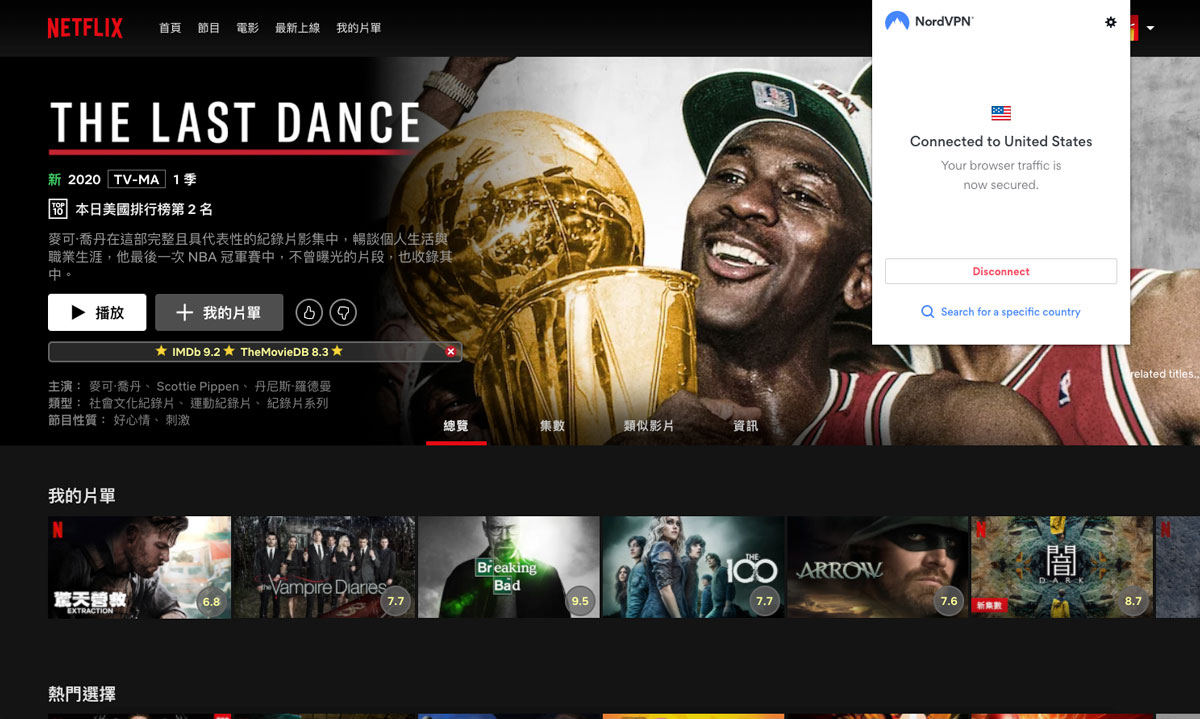Open NordVPN settings gear icon
This screenshot has width=1200, height=719.
[1110, 22]
